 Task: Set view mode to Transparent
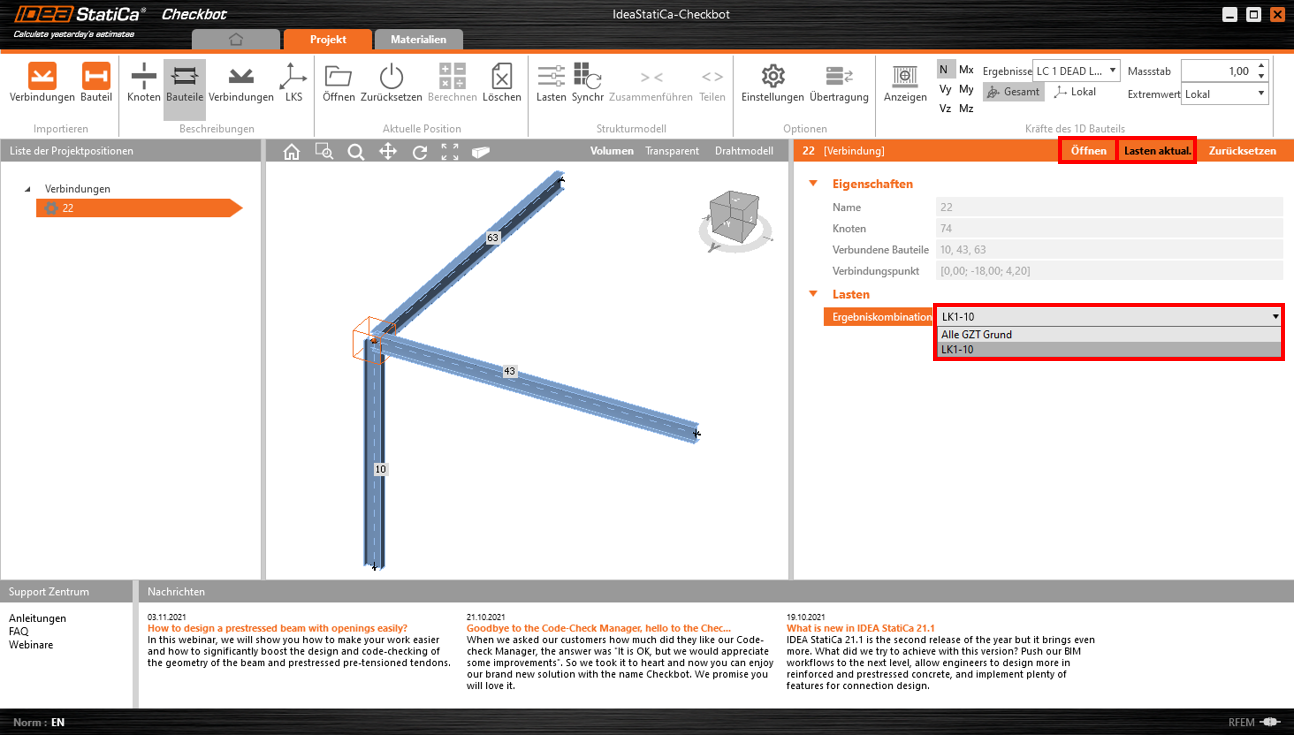(672, 151)
